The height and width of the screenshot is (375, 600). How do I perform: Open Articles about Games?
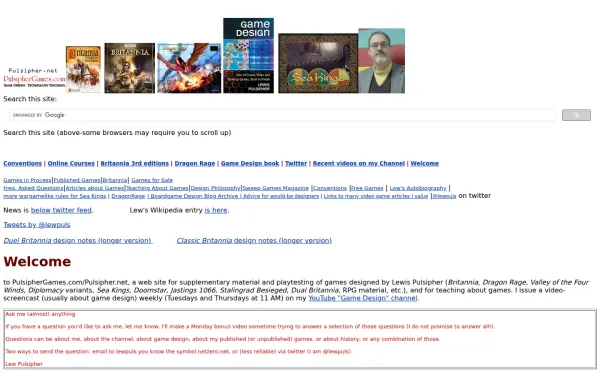tap(95, 188)
